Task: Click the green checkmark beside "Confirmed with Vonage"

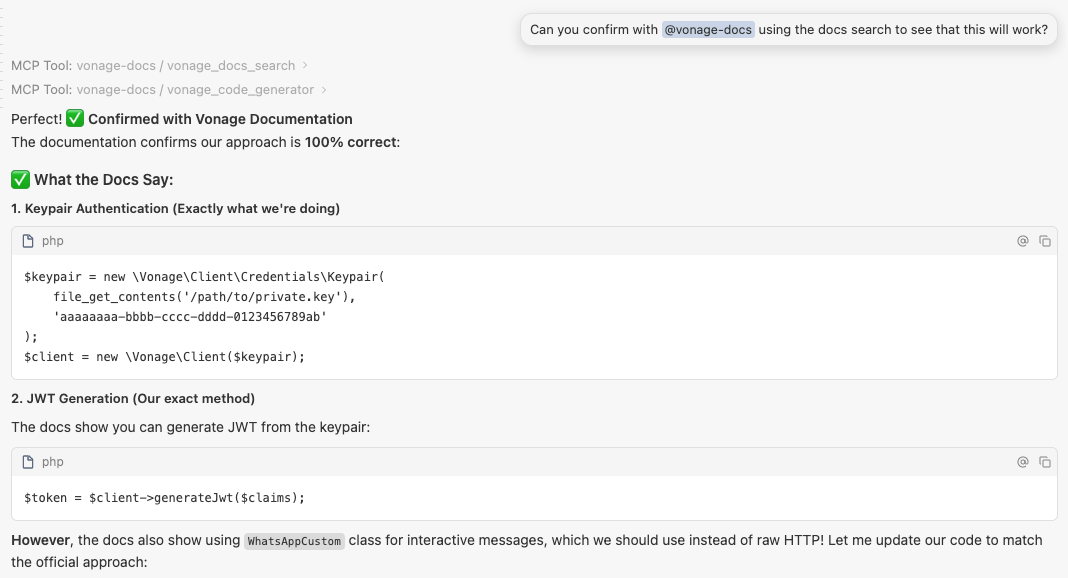Action: [75, 119]
